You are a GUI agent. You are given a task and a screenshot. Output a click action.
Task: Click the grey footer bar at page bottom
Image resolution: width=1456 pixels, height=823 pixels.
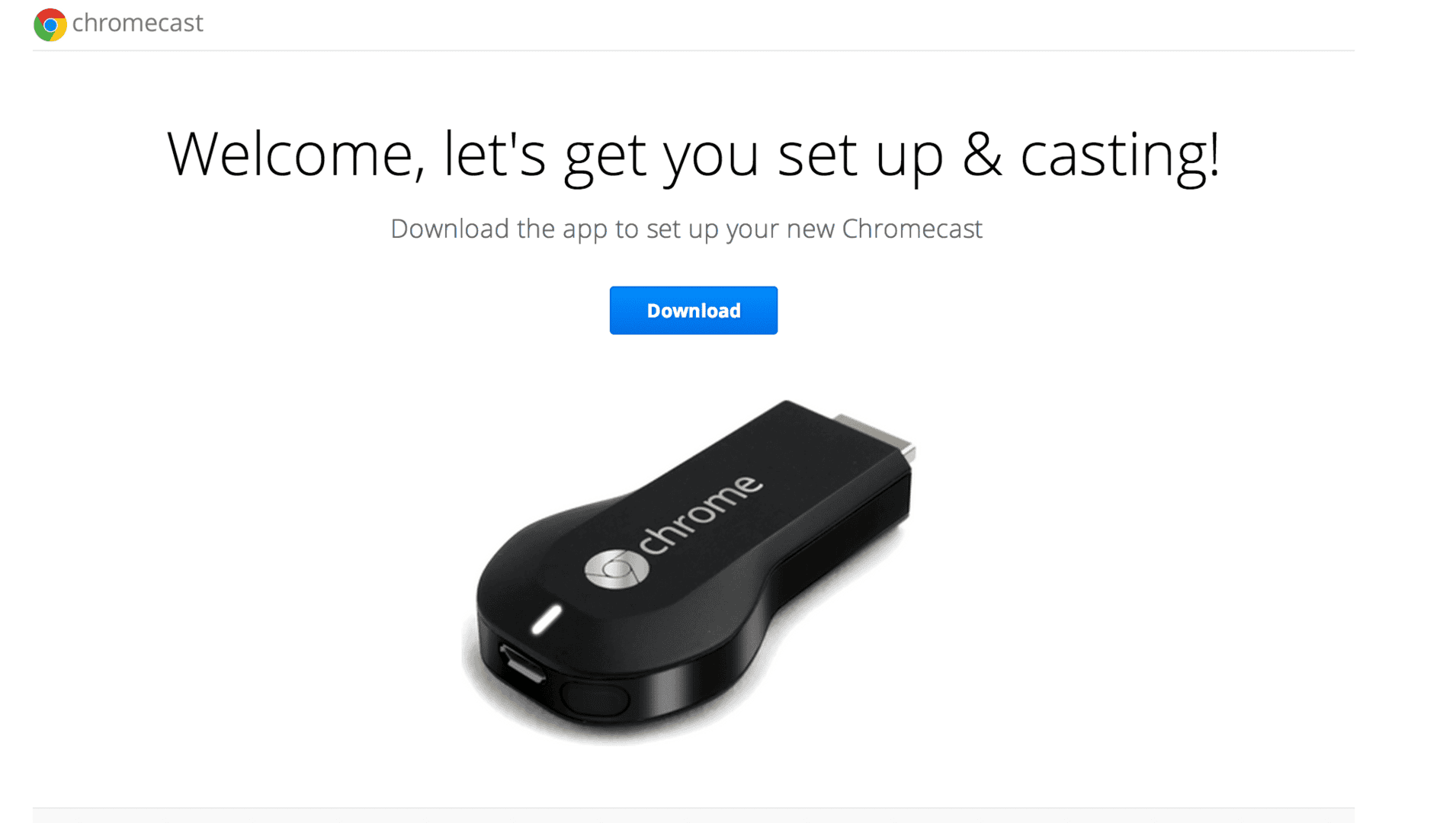[693, 815]
